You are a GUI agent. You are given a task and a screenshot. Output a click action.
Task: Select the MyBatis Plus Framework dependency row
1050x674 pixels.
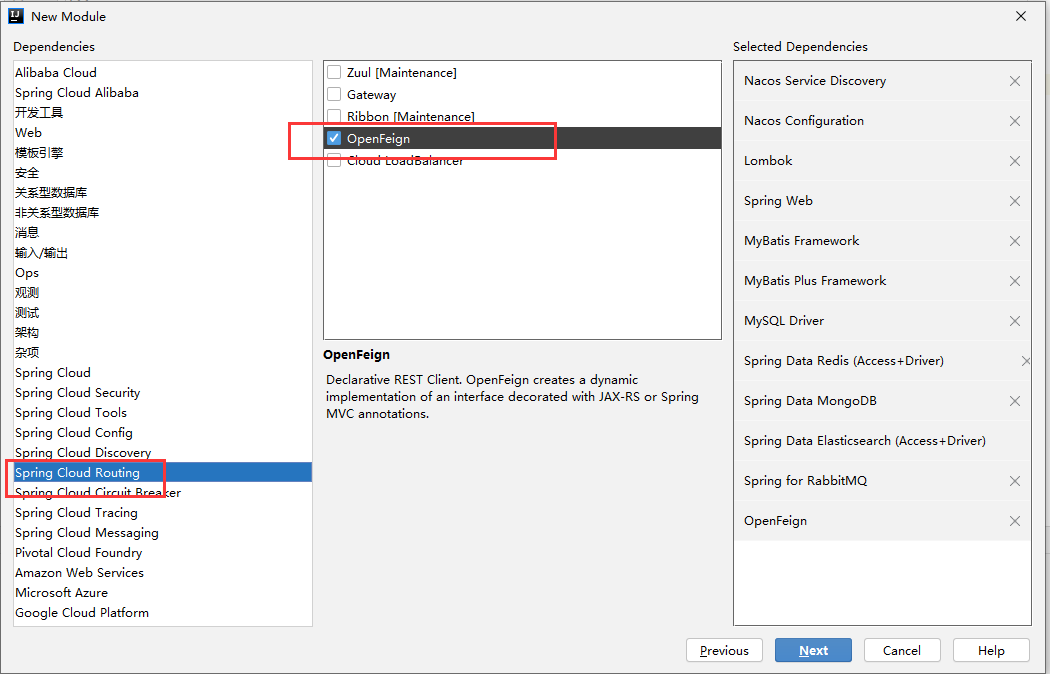[882, 281]
